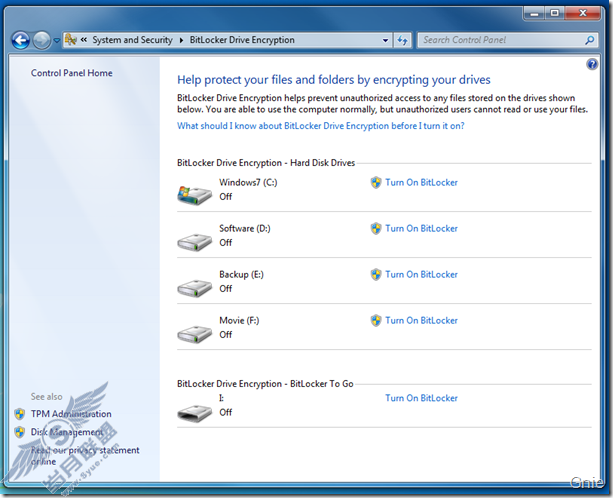Viewport: 613px width, 498px height.
Task: Turn On BitLocker for Backup (E:)
Action: (x=421, y=275)
